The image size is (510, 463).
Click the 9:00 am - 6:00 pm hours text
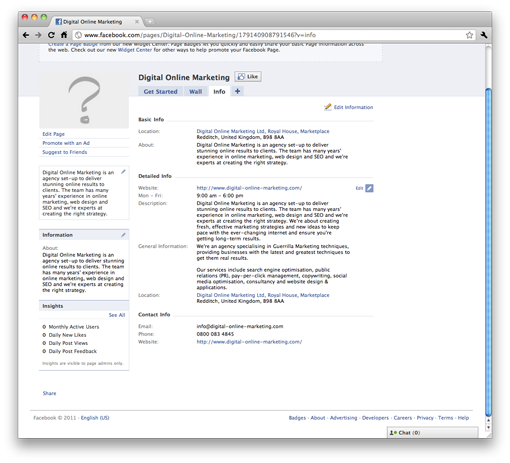coord(220,196)
